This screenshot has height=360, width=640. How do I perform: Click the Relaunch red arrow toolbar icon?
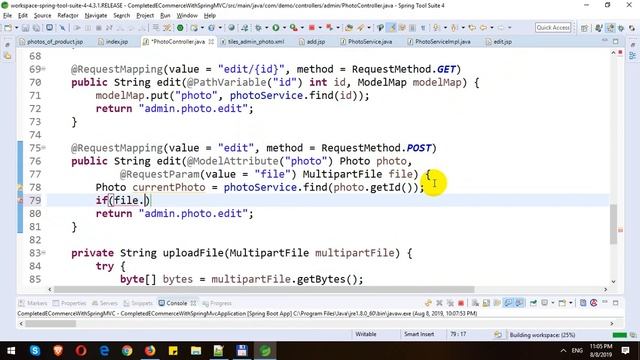click(329, 28)
